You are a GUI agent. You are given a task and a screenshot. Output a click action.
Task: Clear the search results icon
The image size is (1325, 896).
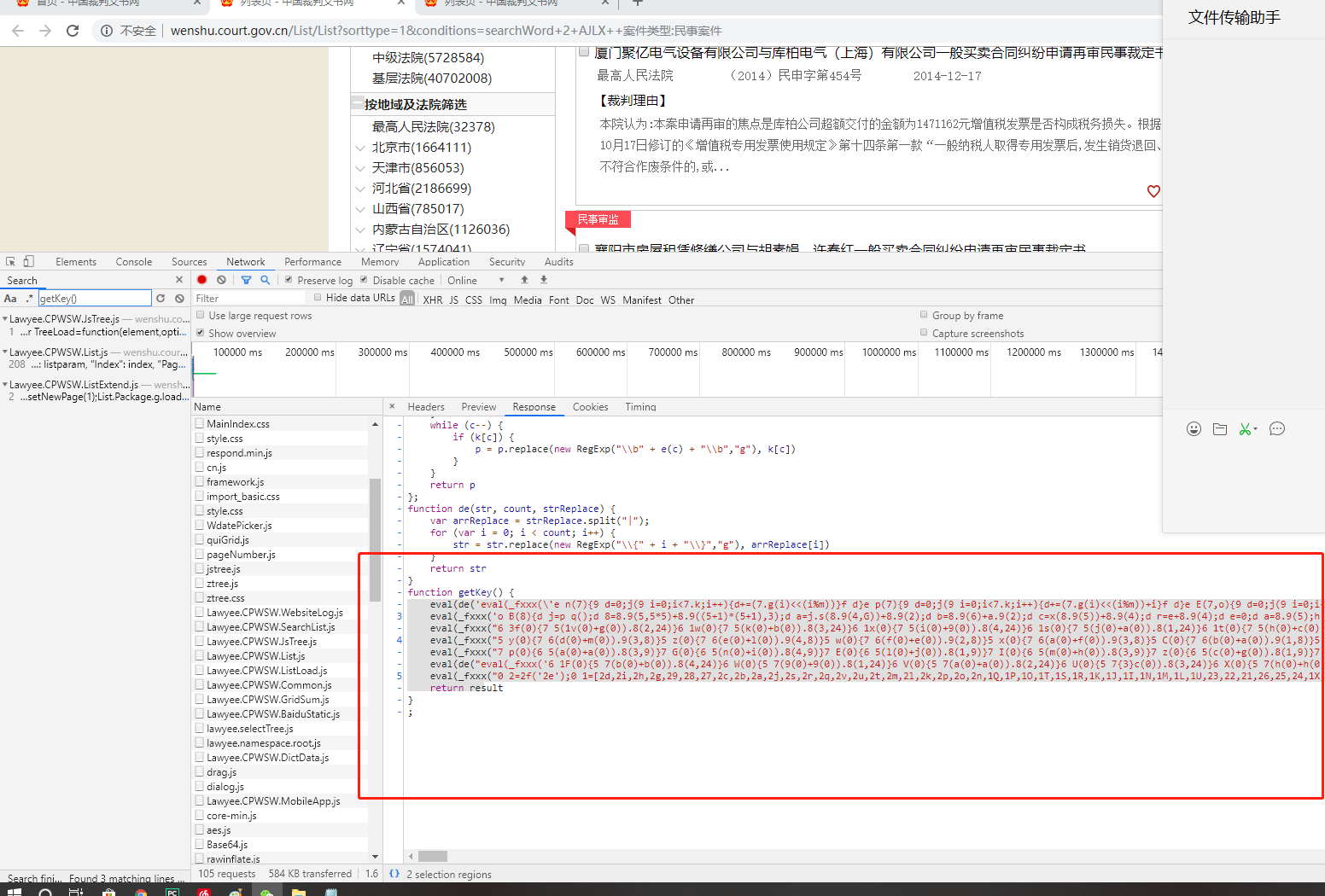(179, 299)
